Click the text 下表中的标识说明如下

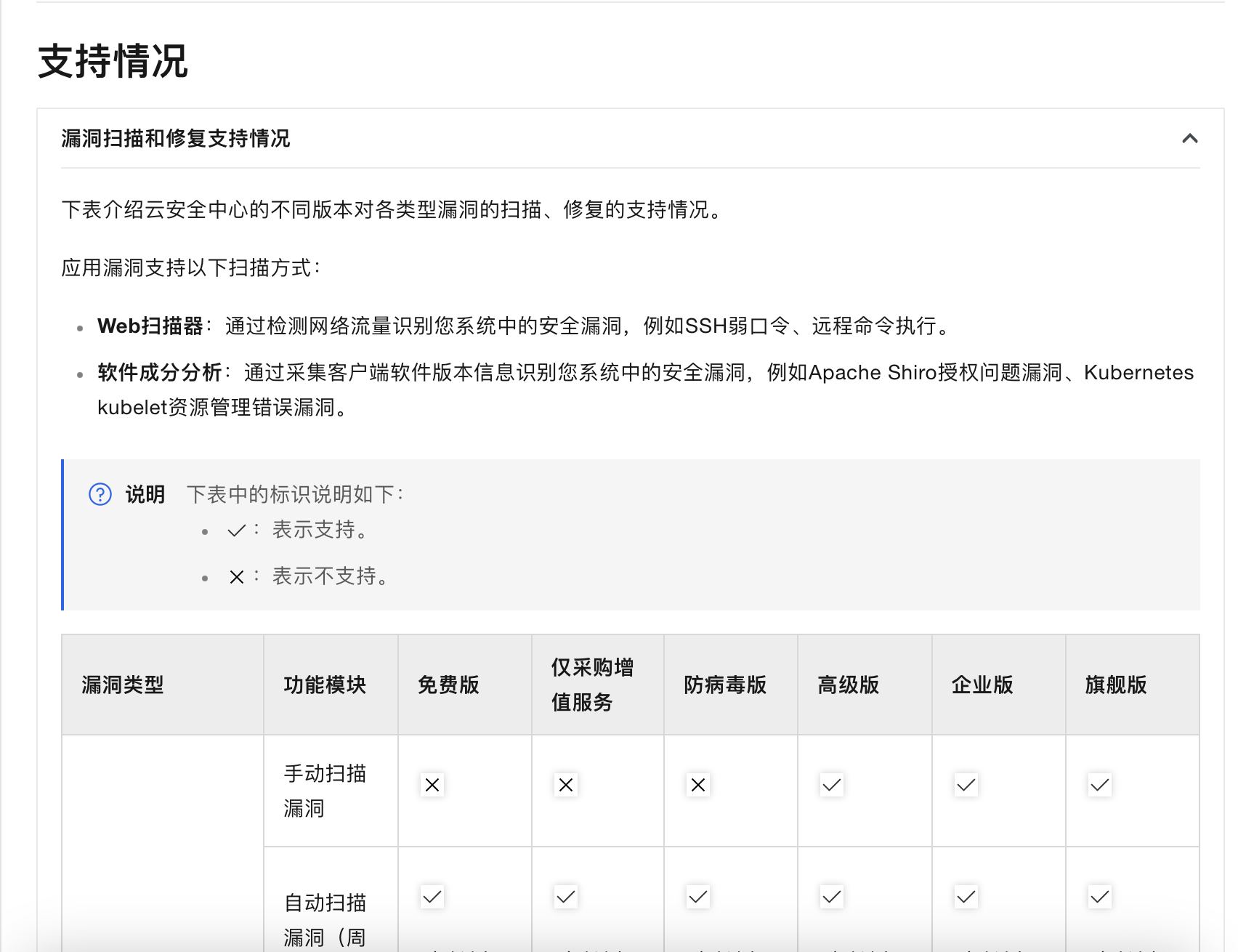pos(294,494)
